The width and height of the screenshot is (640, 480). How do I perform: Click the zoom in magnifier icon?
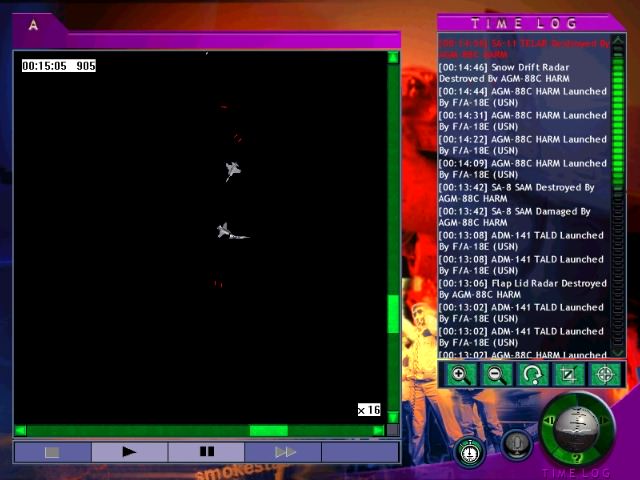[460, 375]
